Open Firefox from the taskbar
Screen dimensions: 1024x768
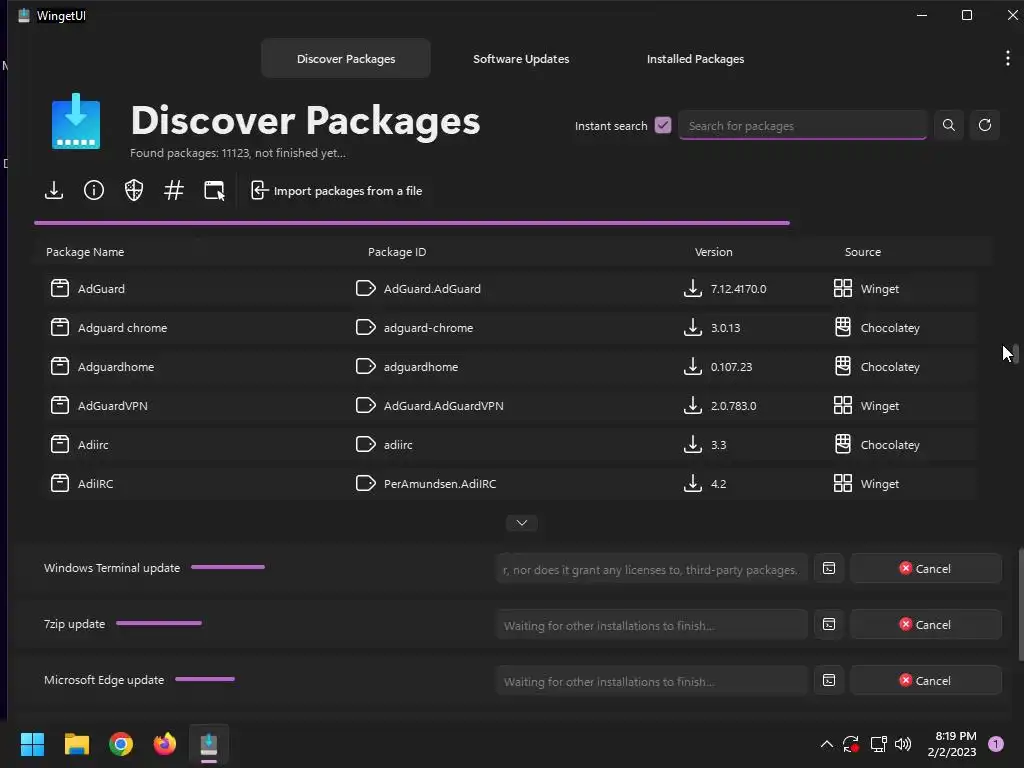165,744
